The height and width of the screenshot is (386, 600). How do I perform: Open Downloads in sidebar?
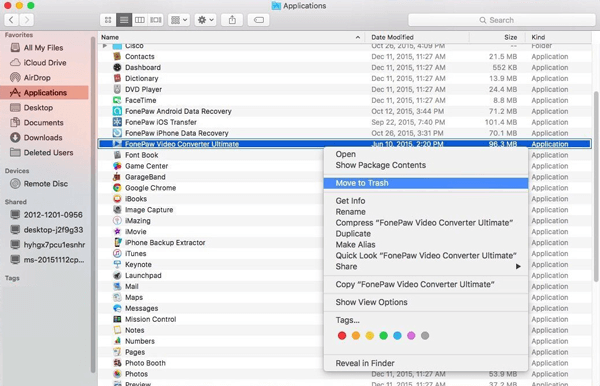click(x=44, y=137)
